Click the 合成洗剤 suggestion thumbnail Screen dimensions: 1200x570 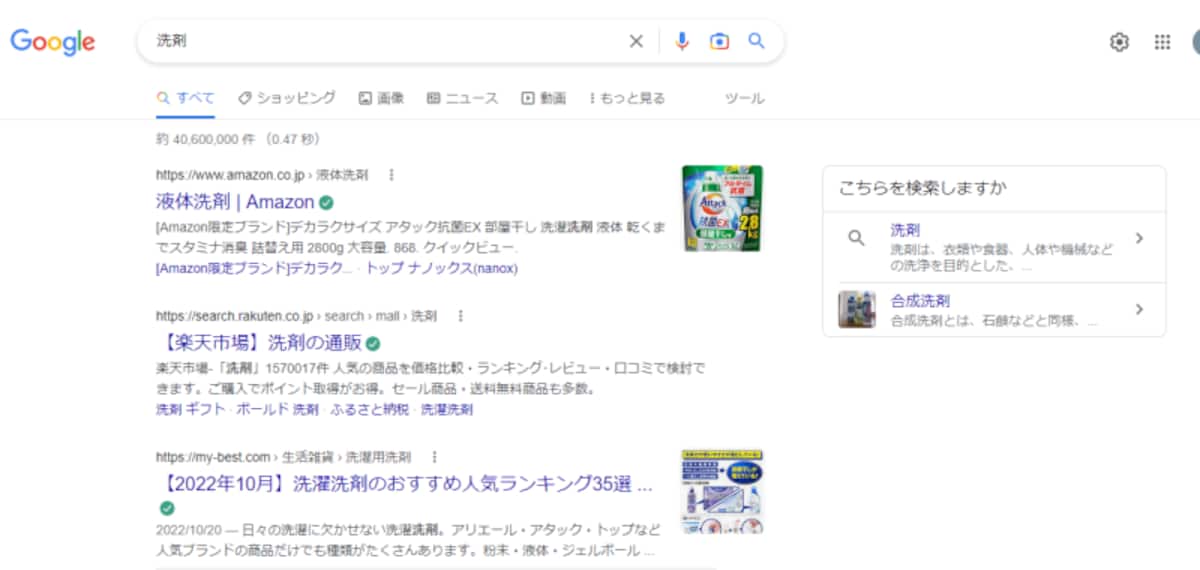(x=857, y=309)
